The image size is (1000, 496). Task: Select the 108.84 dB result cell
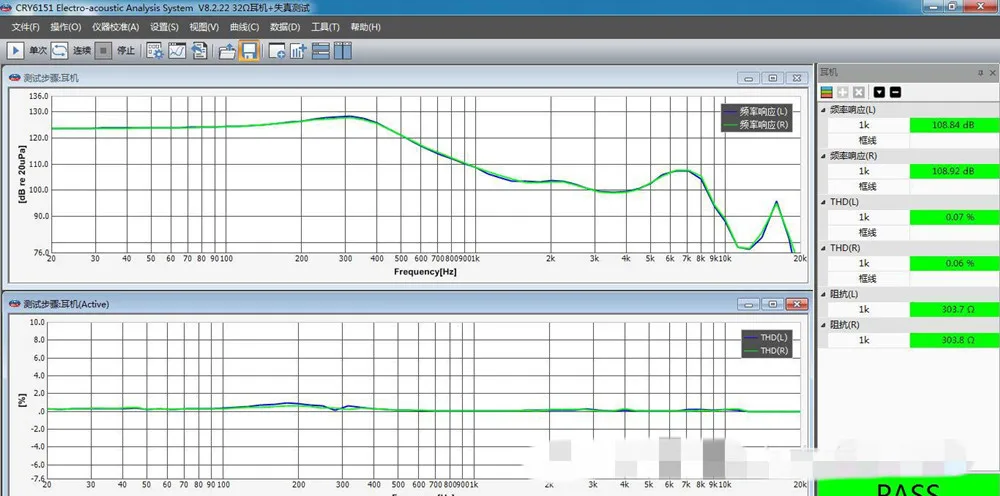pyautogui.click(x=954, y=125)
